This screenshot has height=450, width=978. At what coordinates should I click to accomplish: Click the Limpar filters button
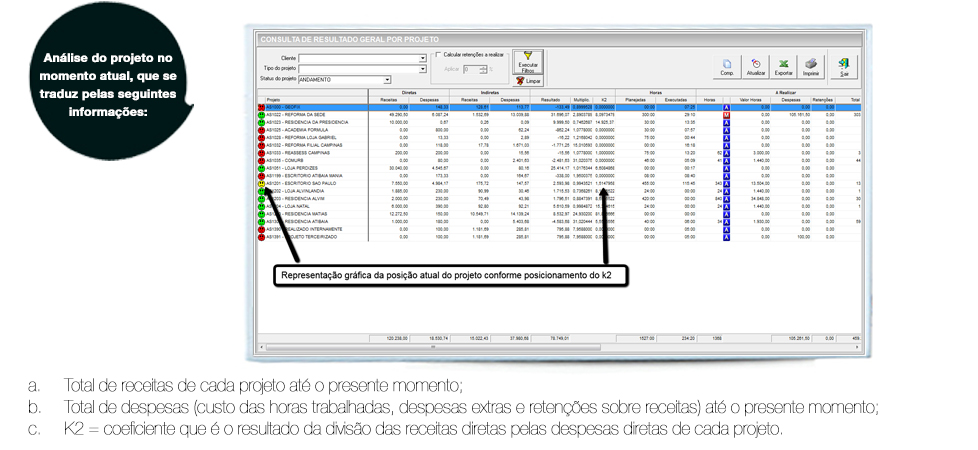528,81
